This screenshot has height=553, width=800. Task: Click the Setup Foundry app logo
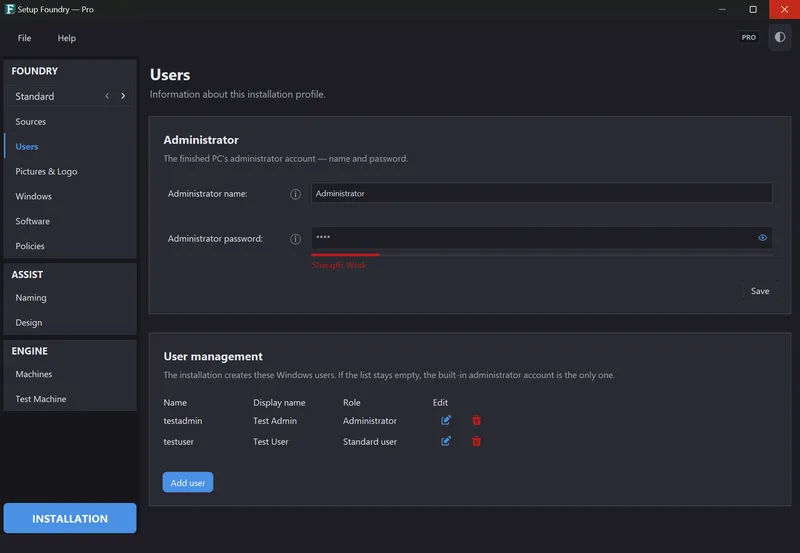[x=10, y=9]
